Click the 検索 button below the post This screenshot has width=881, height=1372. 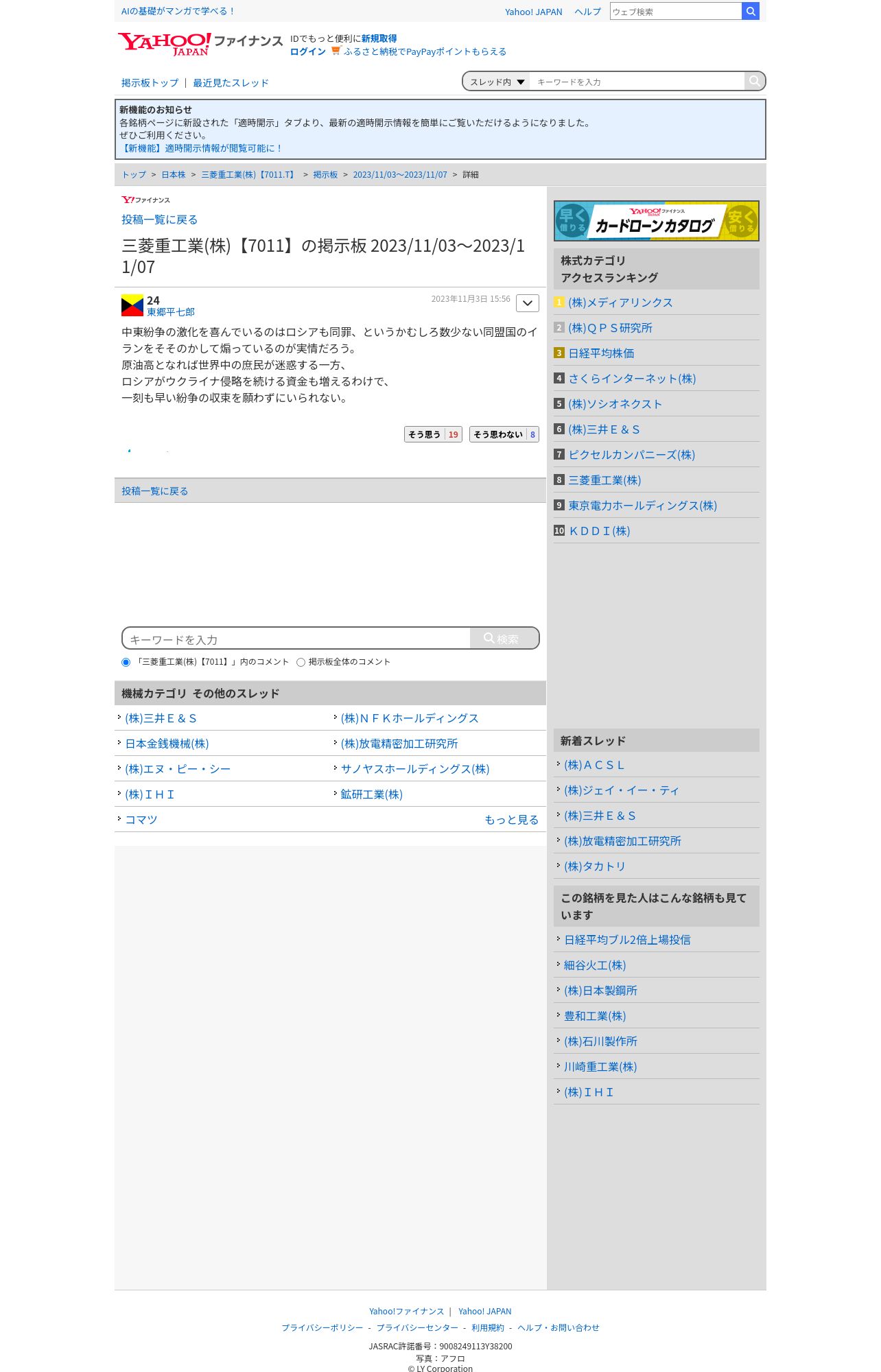pos(504,639)
